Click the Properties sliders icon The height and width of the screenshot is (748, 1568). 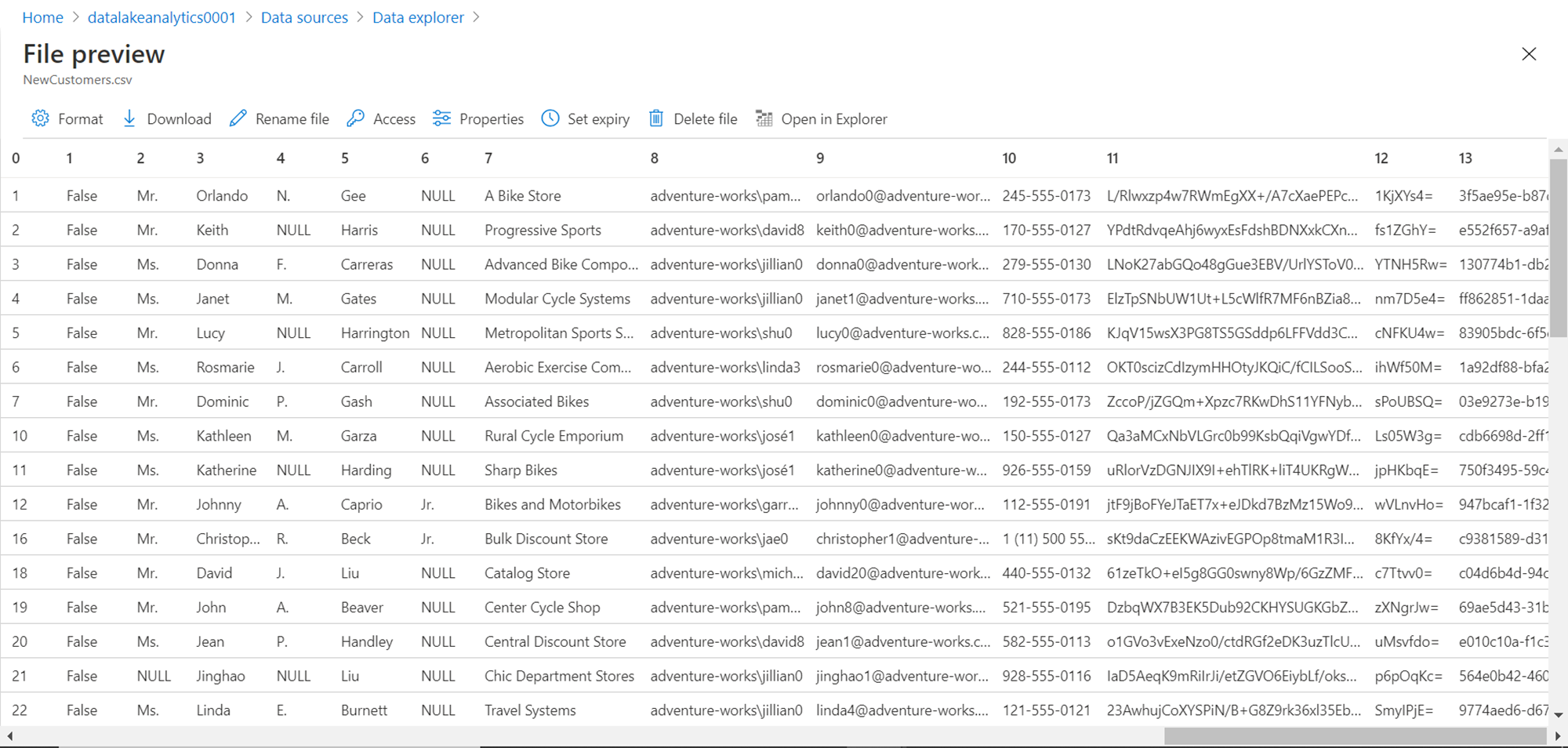pos(442,118)
